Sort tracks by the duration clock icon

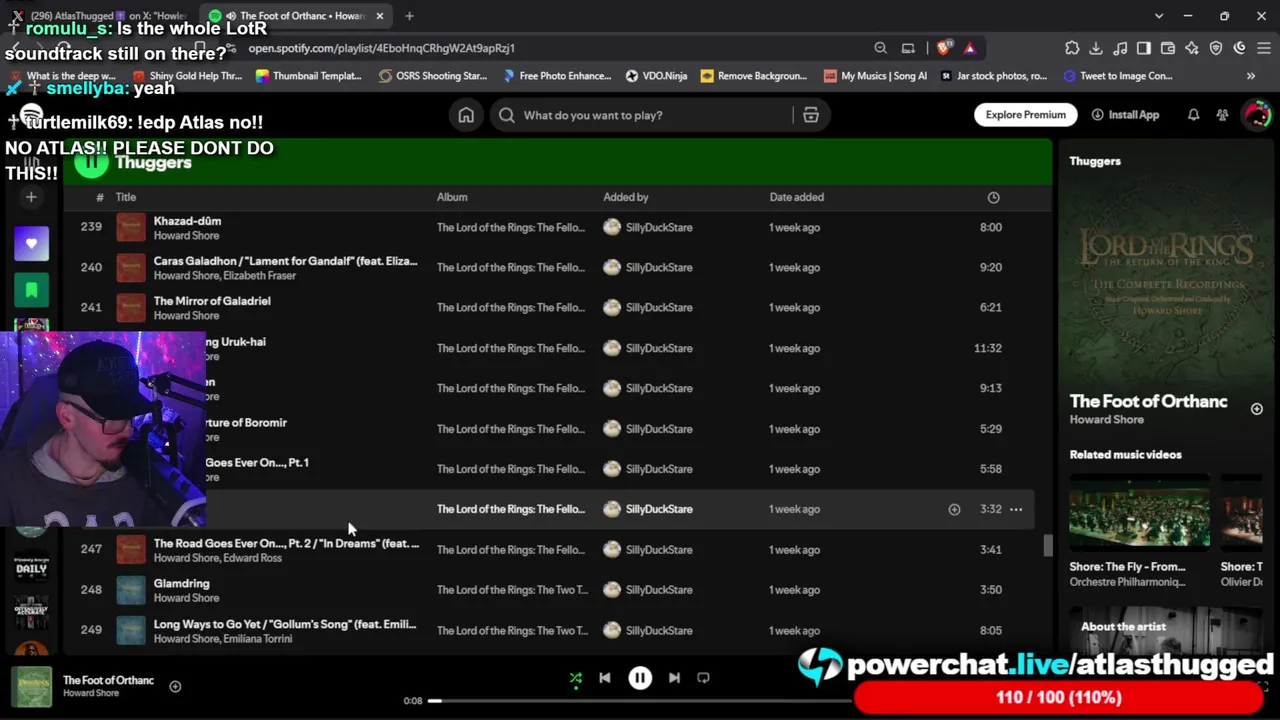(993, 197)
